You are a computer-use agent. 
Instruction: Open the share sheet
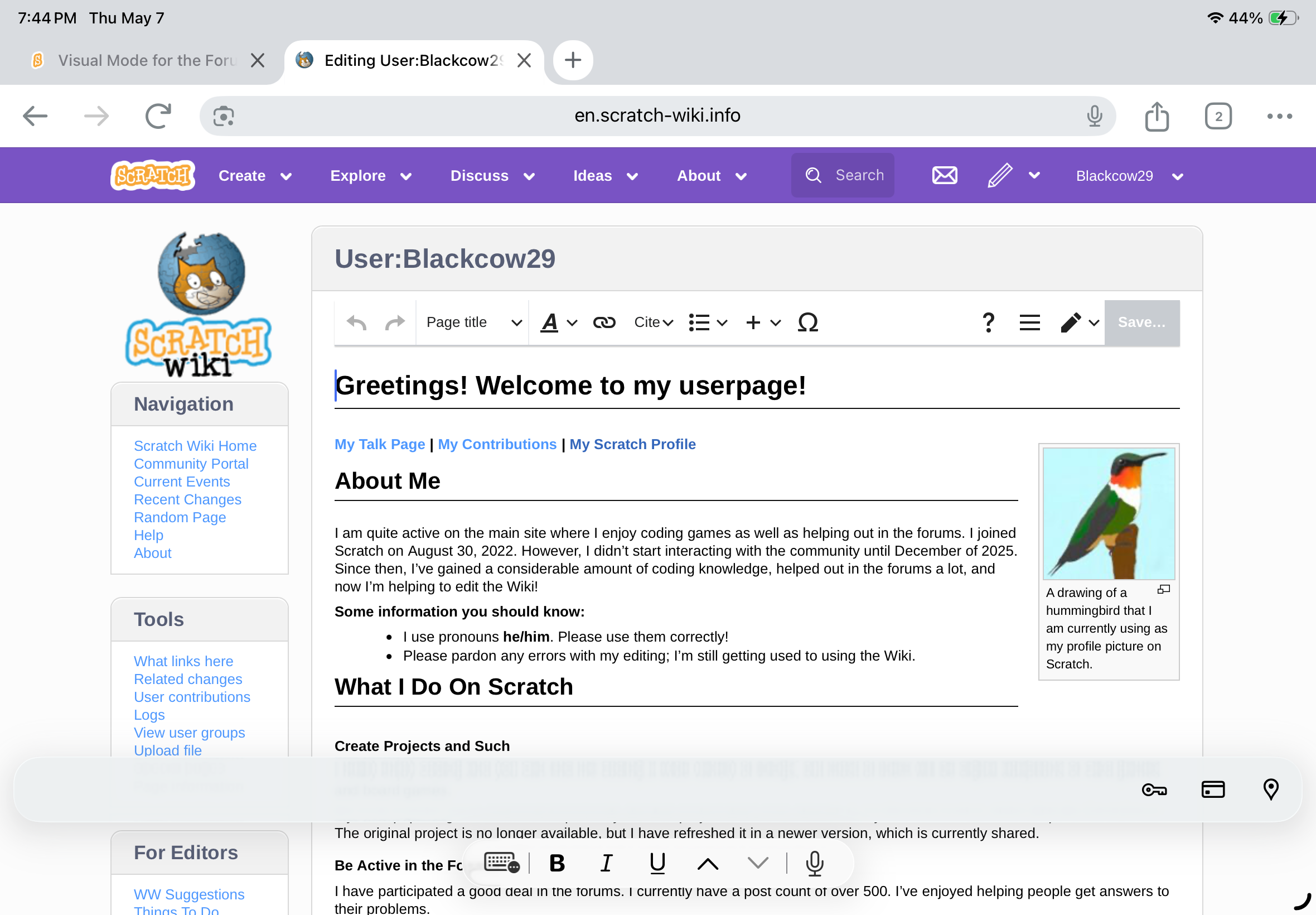(x=1157, y=117)
